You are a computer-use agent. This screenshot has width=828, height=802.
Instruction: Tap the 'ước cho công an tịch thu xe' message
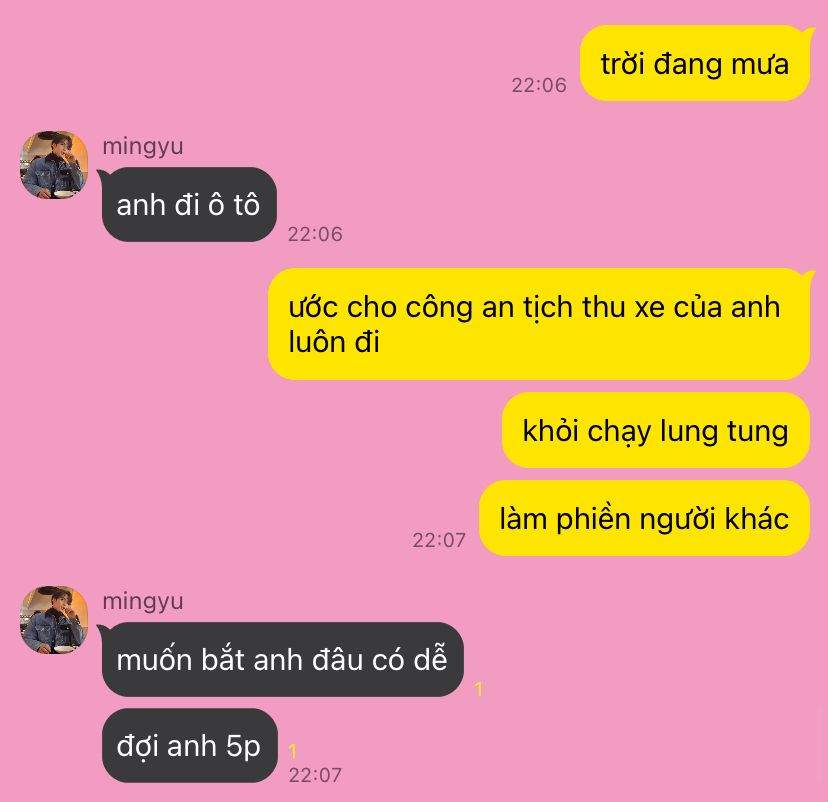point(539,324)
